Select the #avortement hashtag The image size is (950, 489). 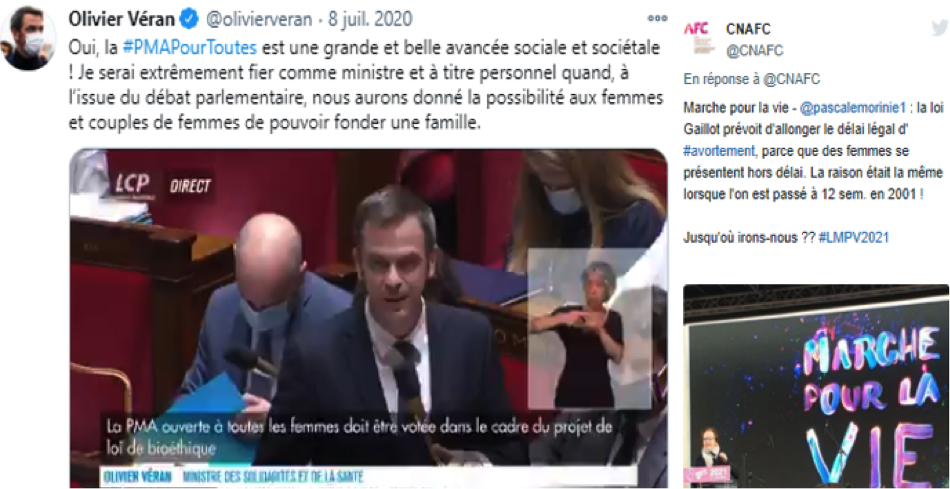pos(719,151)
